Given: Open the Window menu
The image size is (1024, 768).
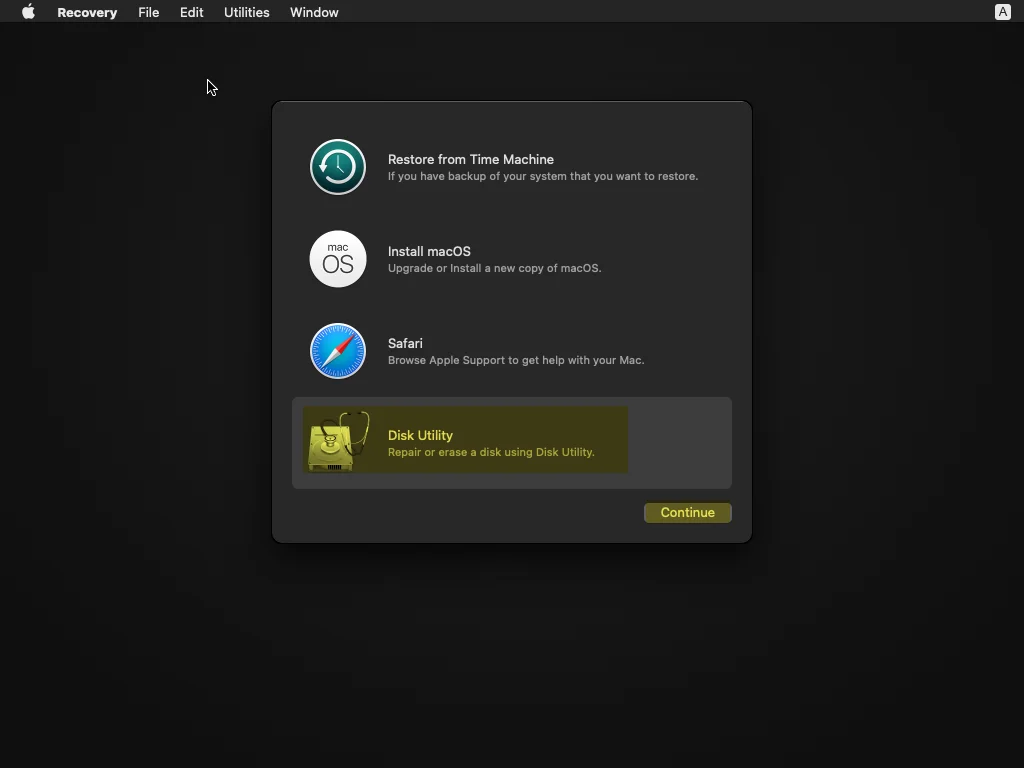Looking at the screenshot, I should click(314, 12).
